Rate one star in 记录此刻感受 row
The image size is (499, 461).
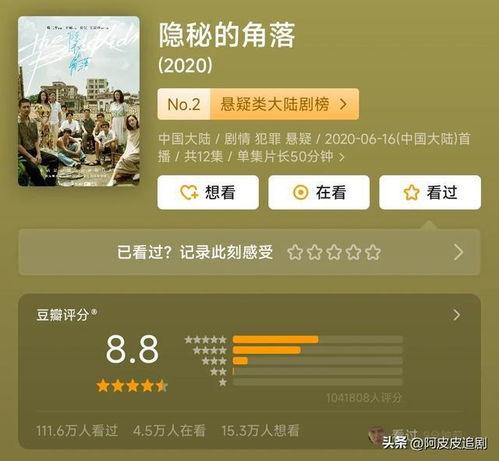[295, 252]
